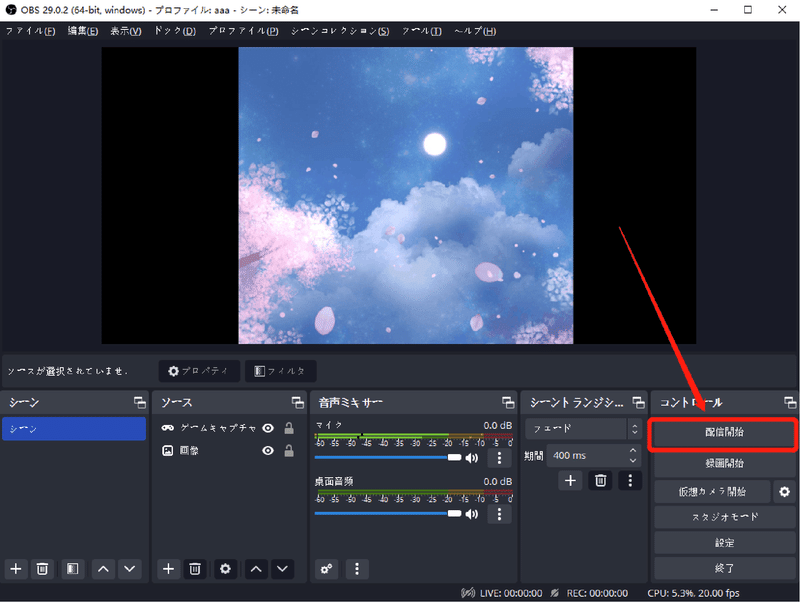800x602 pixels.
Task: Open the フェード transition dropdown
Action: click(584, 429)
